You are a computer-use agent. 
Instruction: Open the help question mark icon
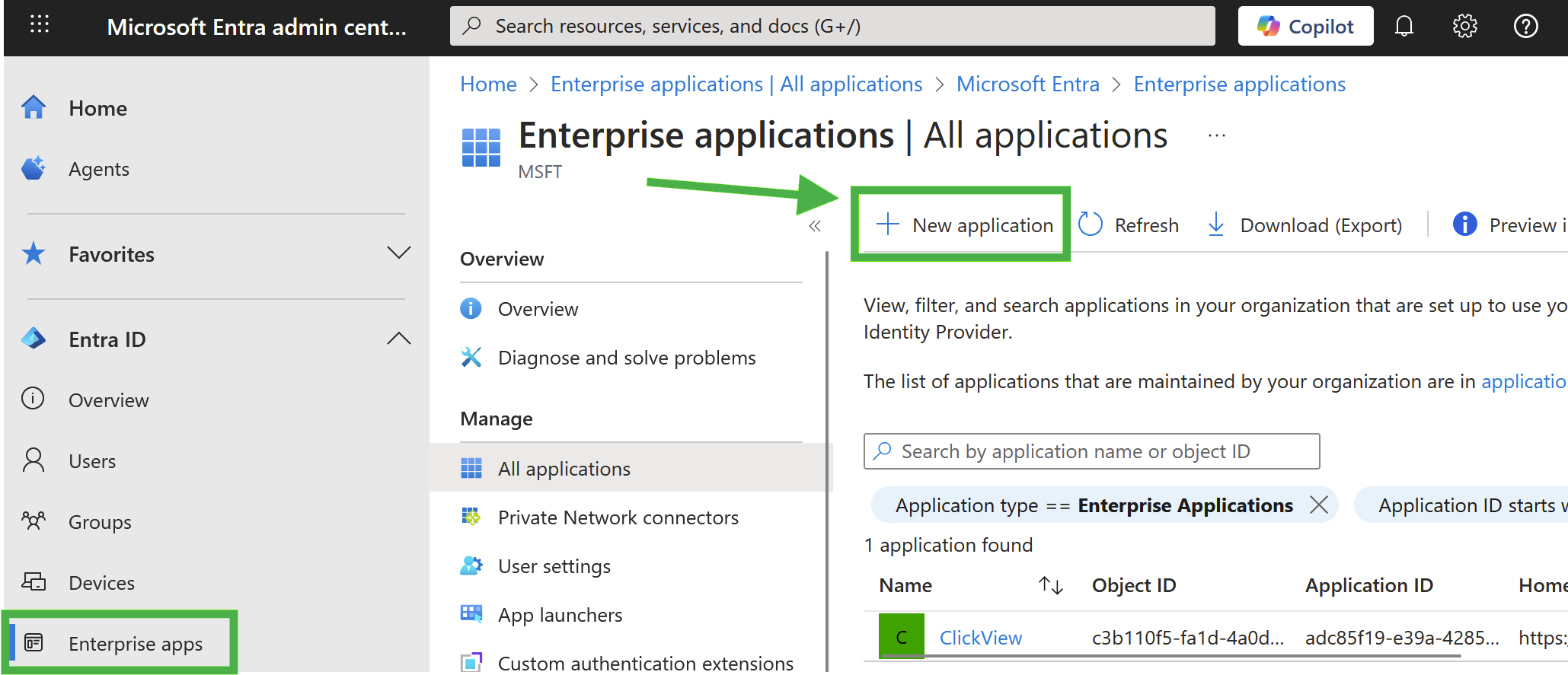(1525, 27)
